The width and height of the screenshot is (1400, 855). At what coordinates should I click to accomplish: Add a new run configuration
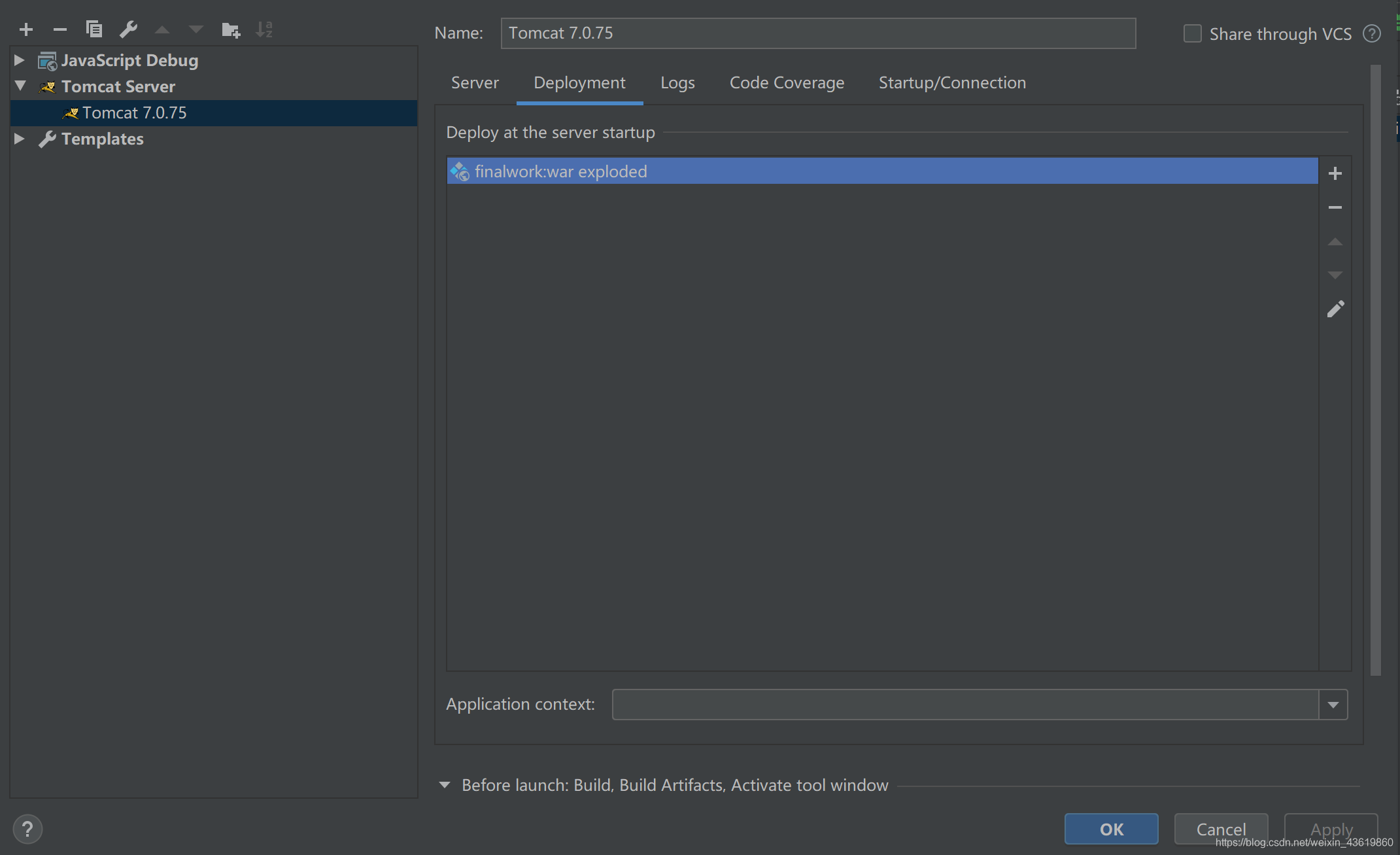point(26,29)
